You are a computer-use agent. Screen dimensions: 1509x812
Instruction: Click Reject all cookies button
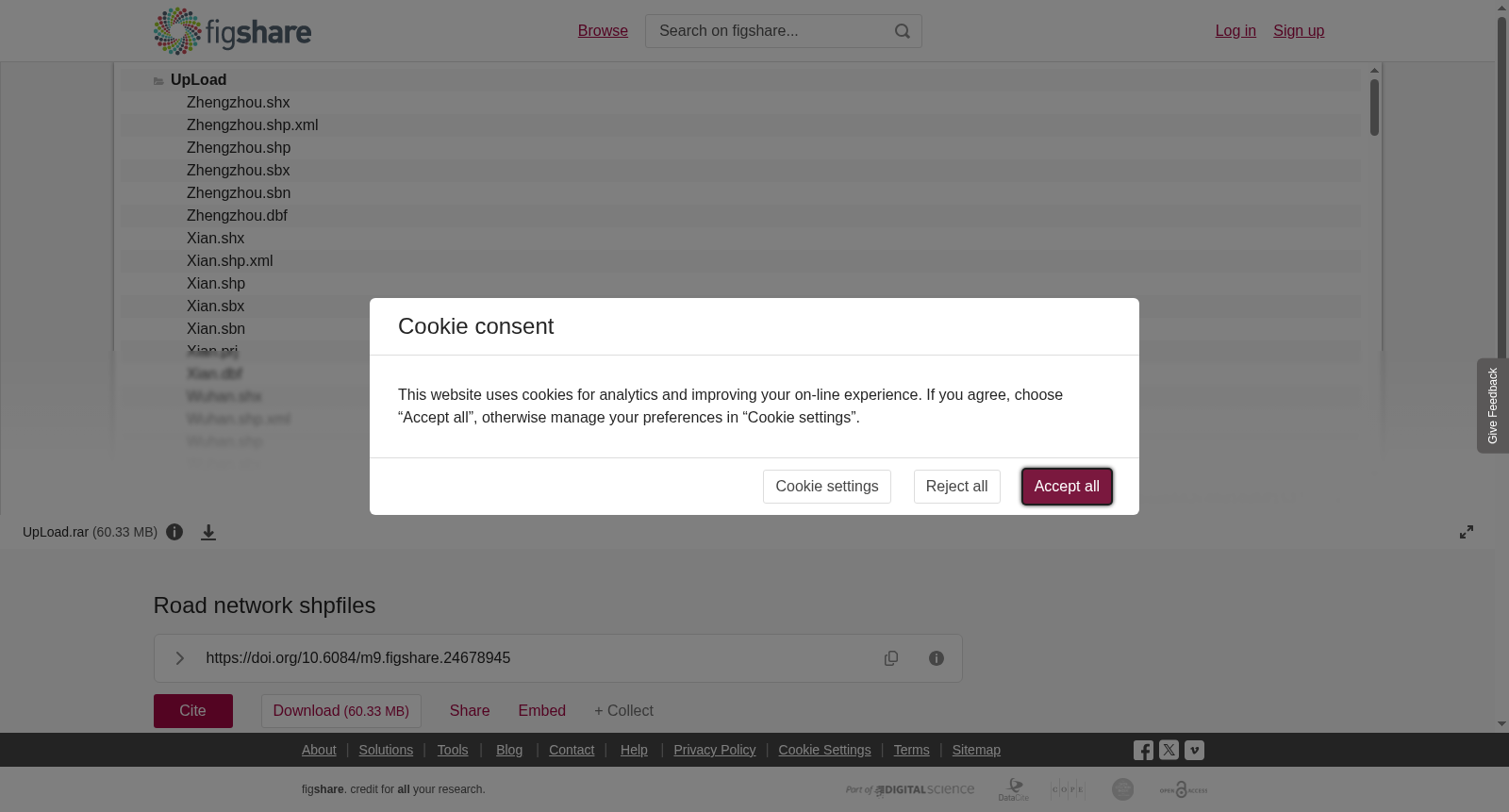point(957,487)
